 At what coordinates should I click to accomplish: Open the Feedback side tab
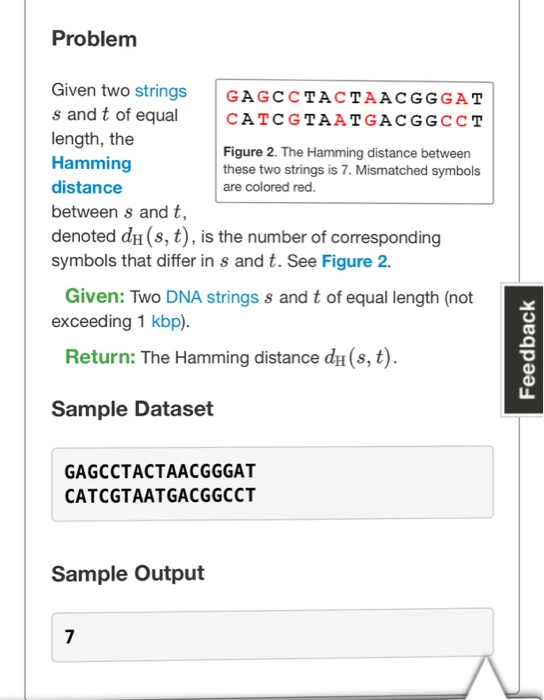[x=524, y=350]
